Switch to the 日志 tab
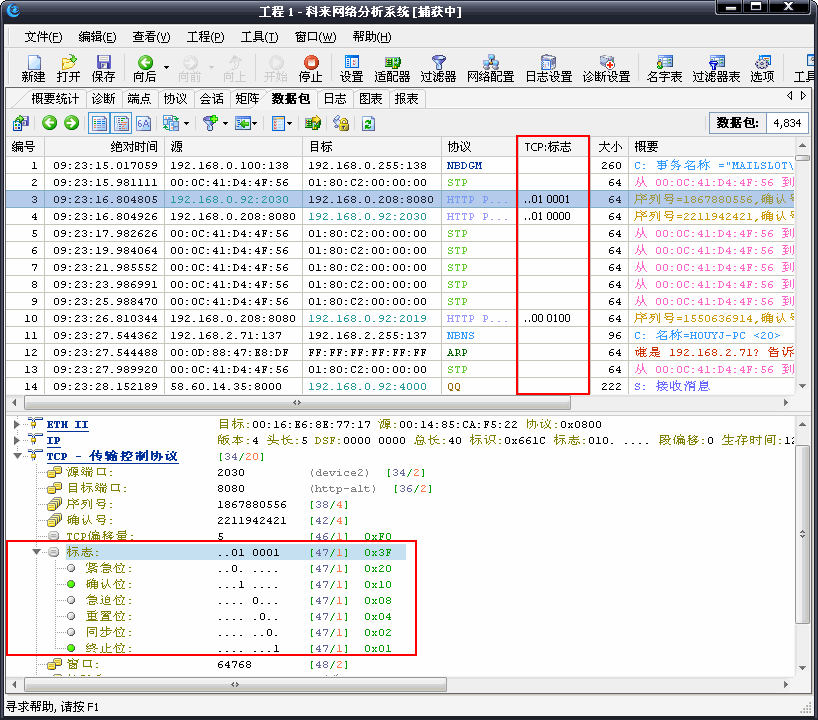This screenshot has height=720, width=818. coord(337,98)
